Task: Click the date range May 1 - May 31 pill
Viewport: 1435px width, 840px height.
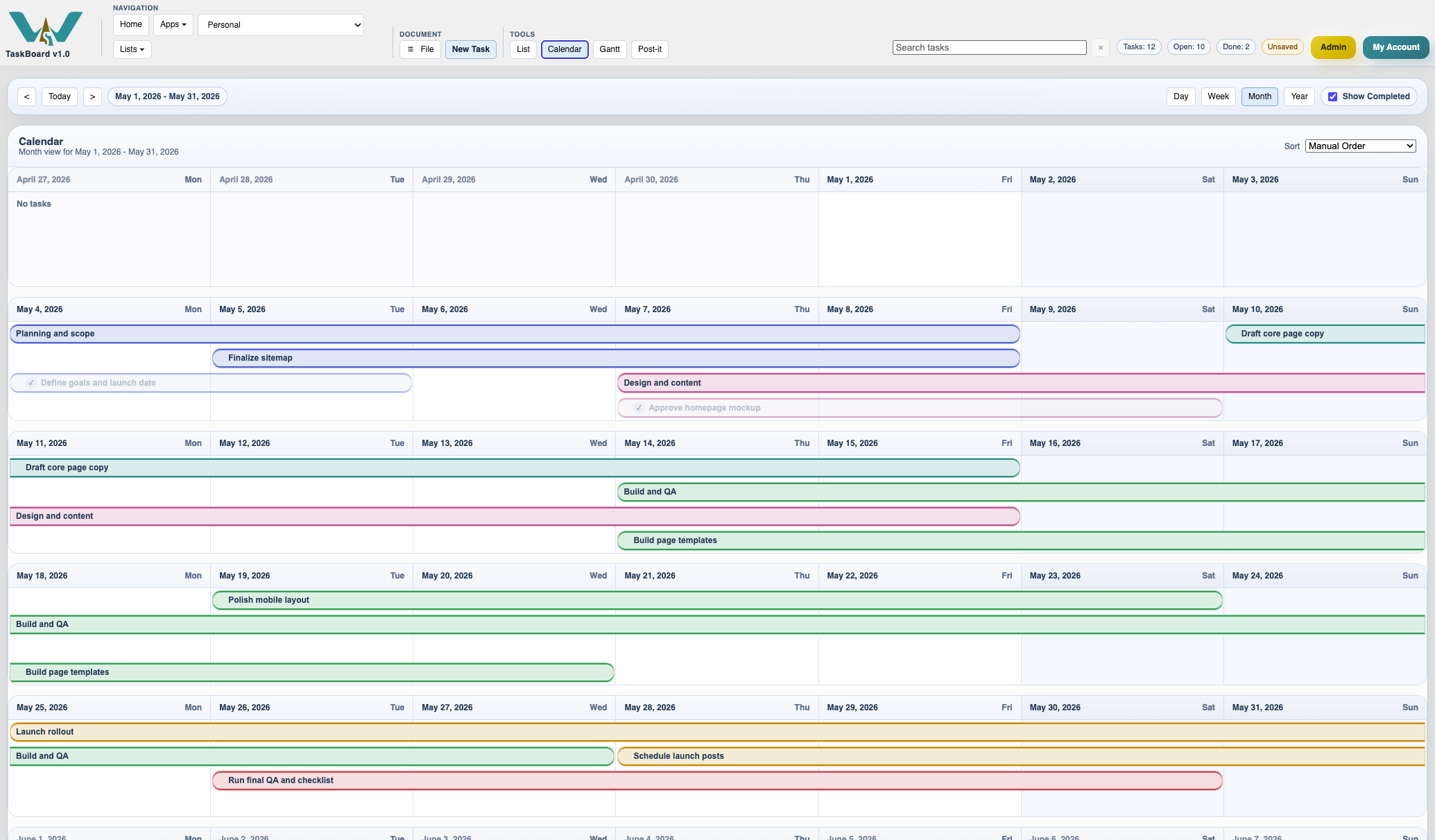Action: tap(167, 96)
